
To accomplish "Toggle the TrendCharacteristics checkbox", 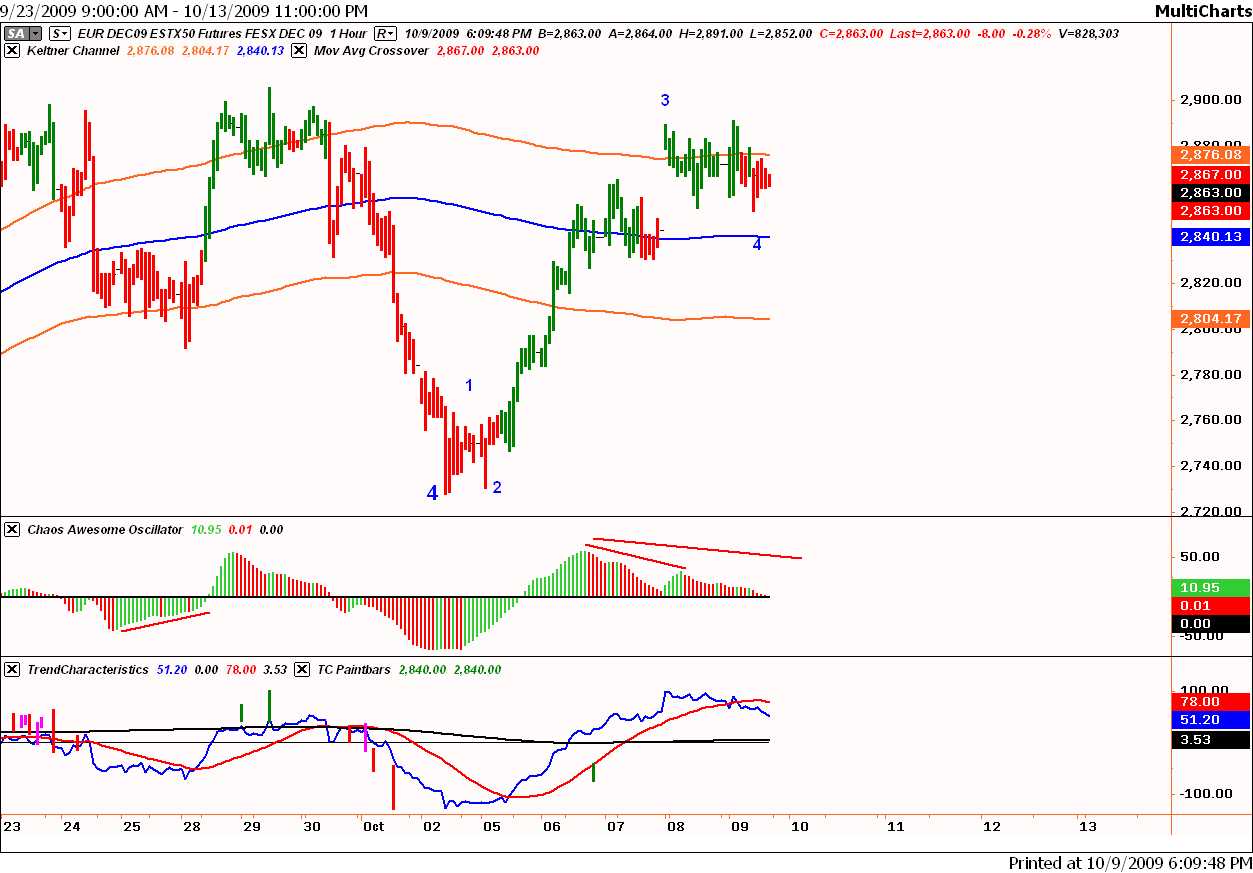I will coord(12,669).
